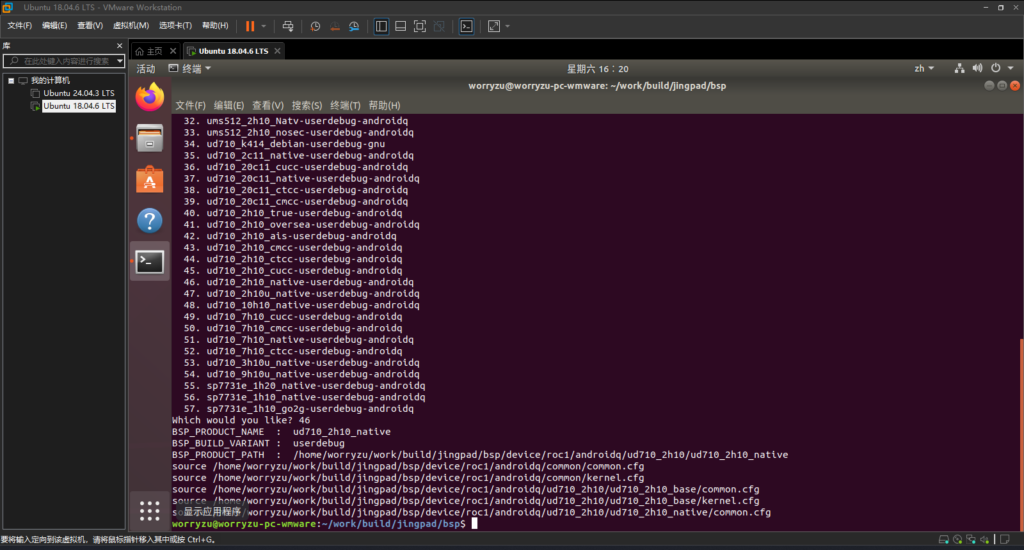This screenshot has height=550, width=1024.
Task: Click Send Ctrl+Alt+Del toolbar icon
Action: 288,26
